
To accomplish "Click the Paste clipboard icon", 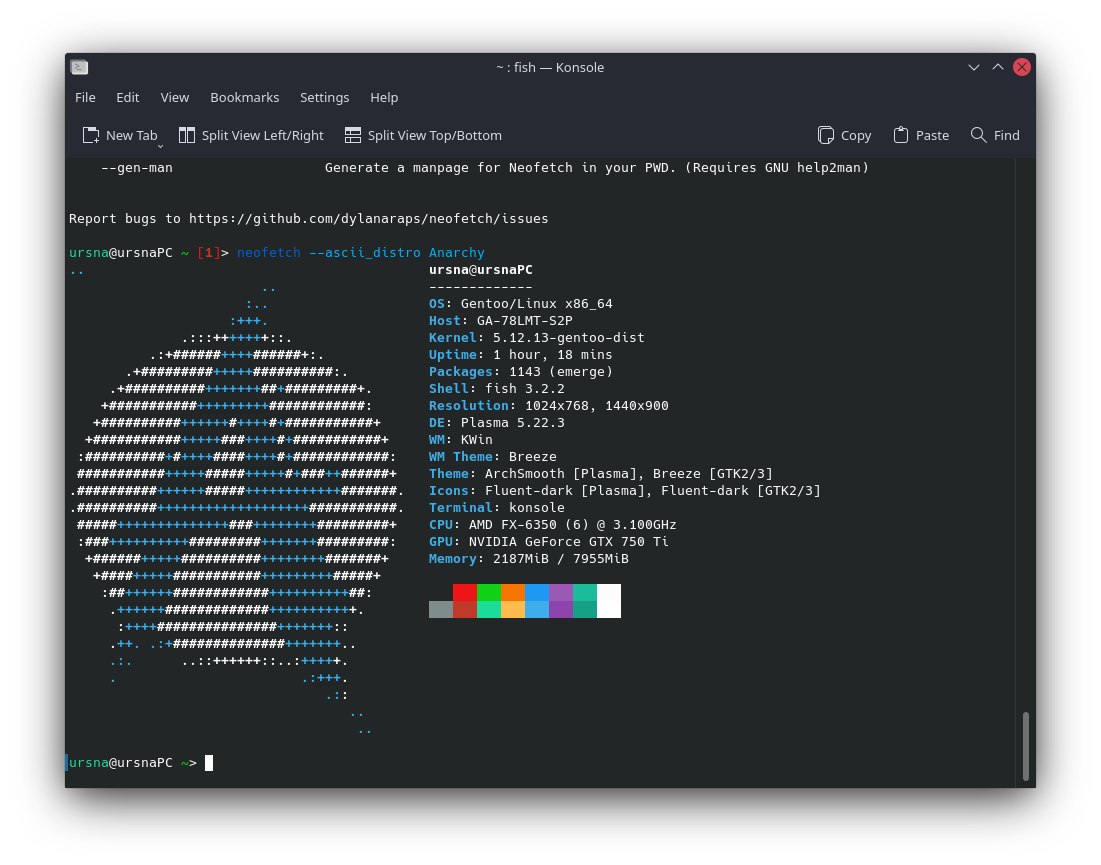I will pyautogui.click(x=901, y=136).
